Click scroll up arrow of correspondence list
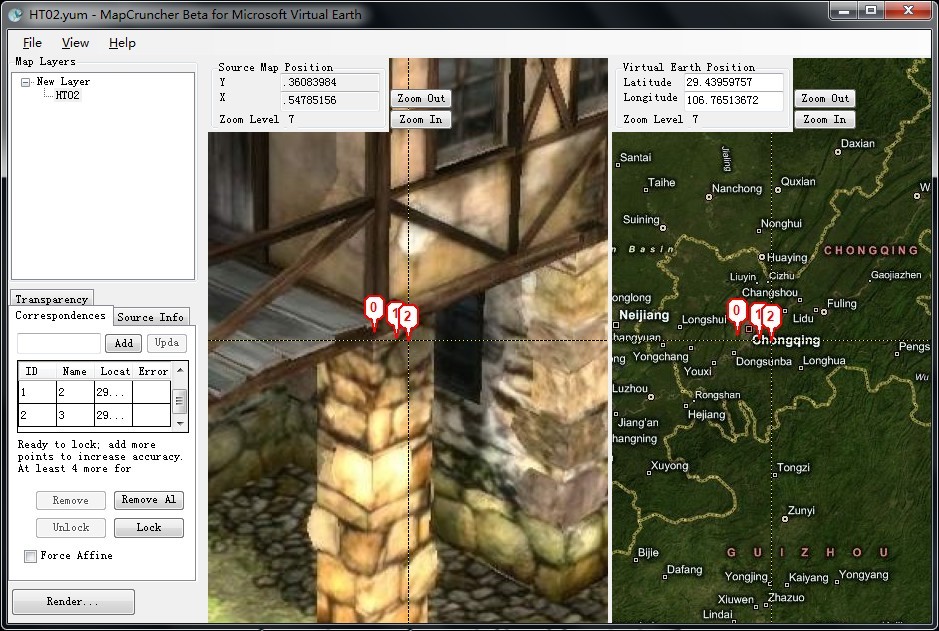This screenshot has height=631, width=939. coord(180,369)
